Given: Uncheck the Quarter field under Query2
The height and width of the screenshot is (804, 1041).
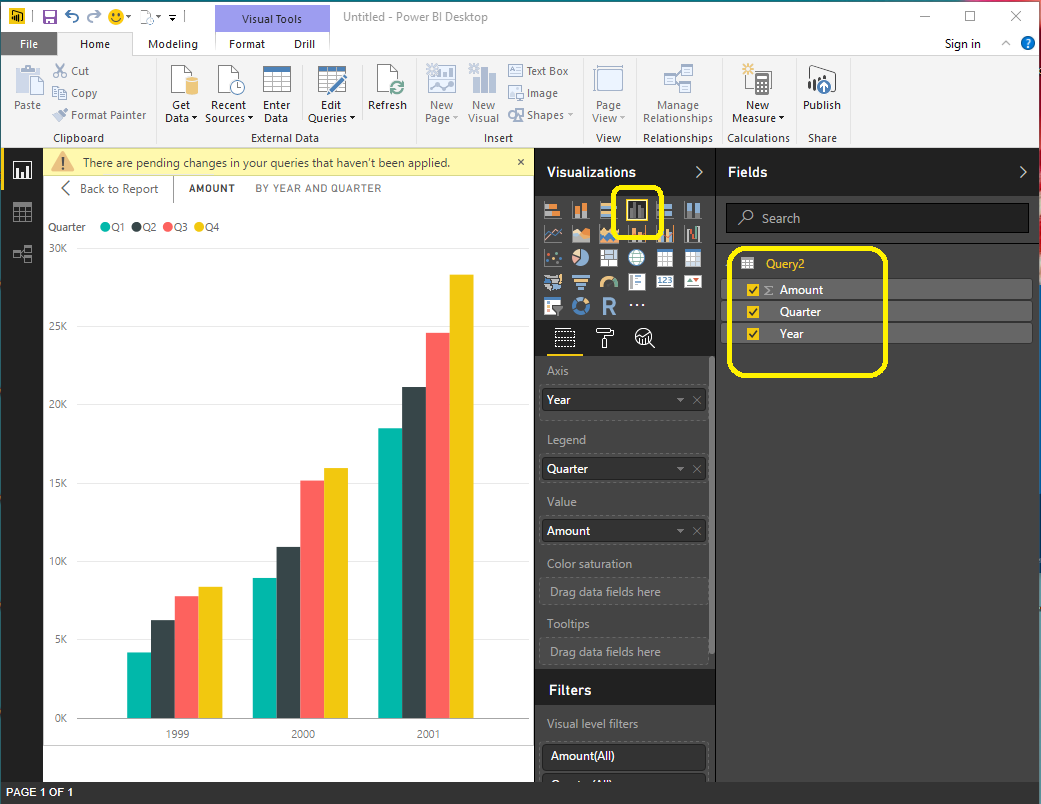Looking at the screenshot, I should (x=753, y=311).
